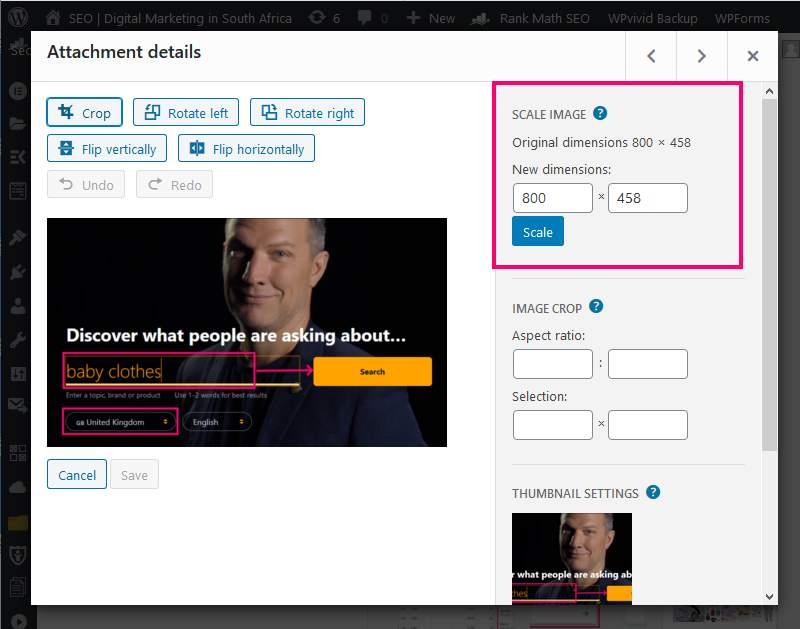Open the comments bubble showing 0
Image resolution: width=800 pixels, height=629 pixels.
tap(372, 18)
